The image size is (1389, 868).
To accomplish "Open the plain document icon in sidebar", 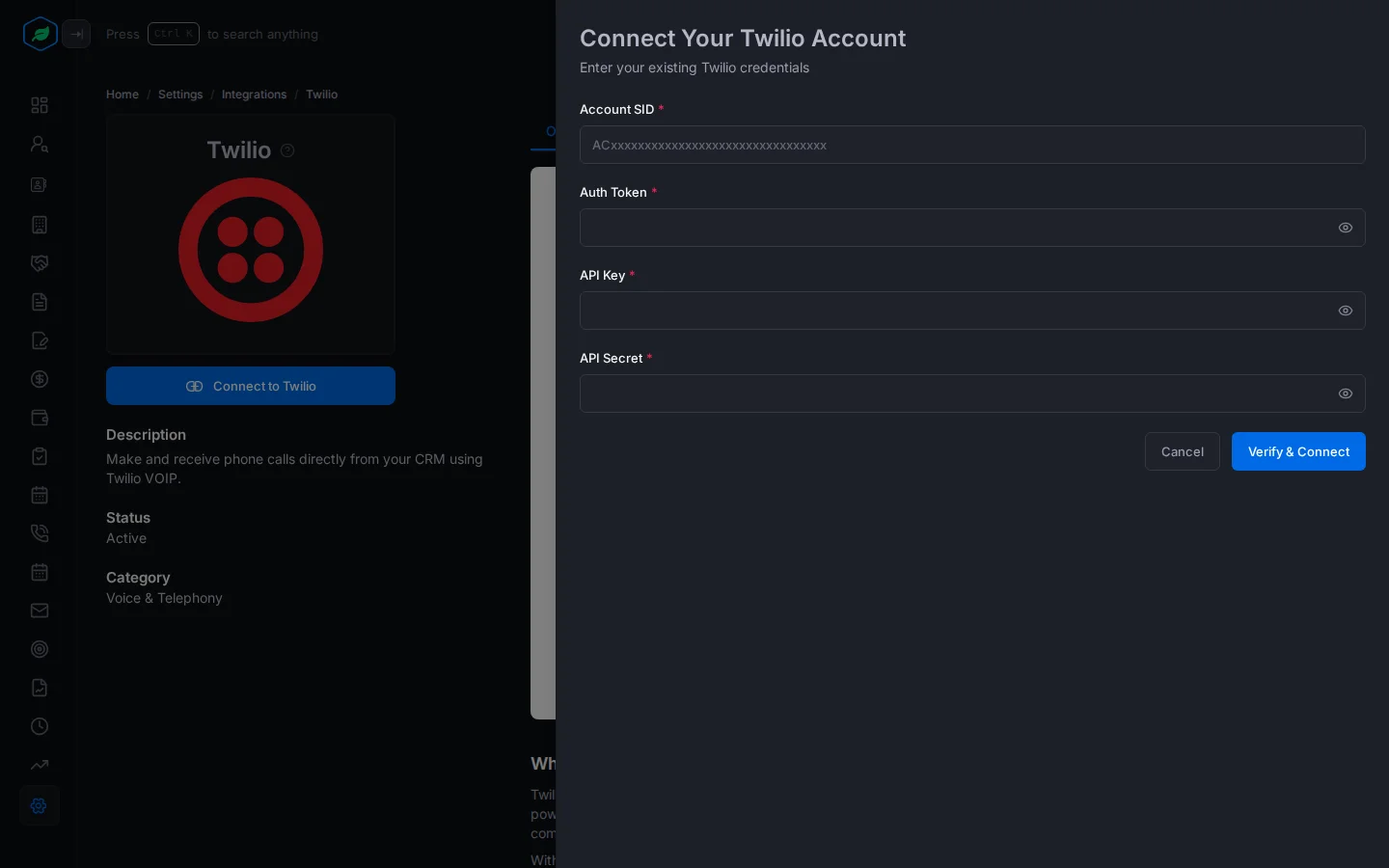I will pyautogui.click(x=40, y=302).
